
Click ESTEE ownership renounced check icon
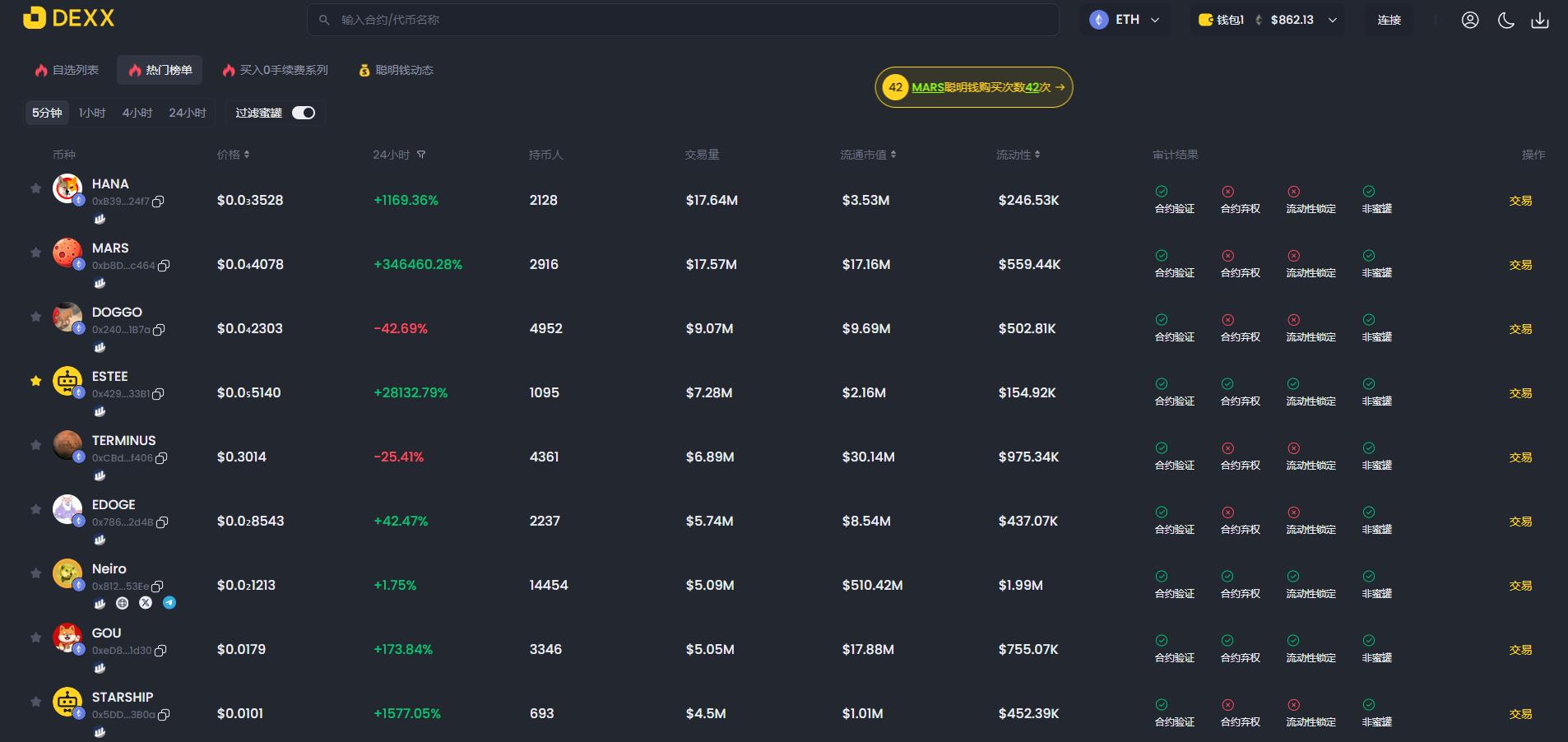1227,384
